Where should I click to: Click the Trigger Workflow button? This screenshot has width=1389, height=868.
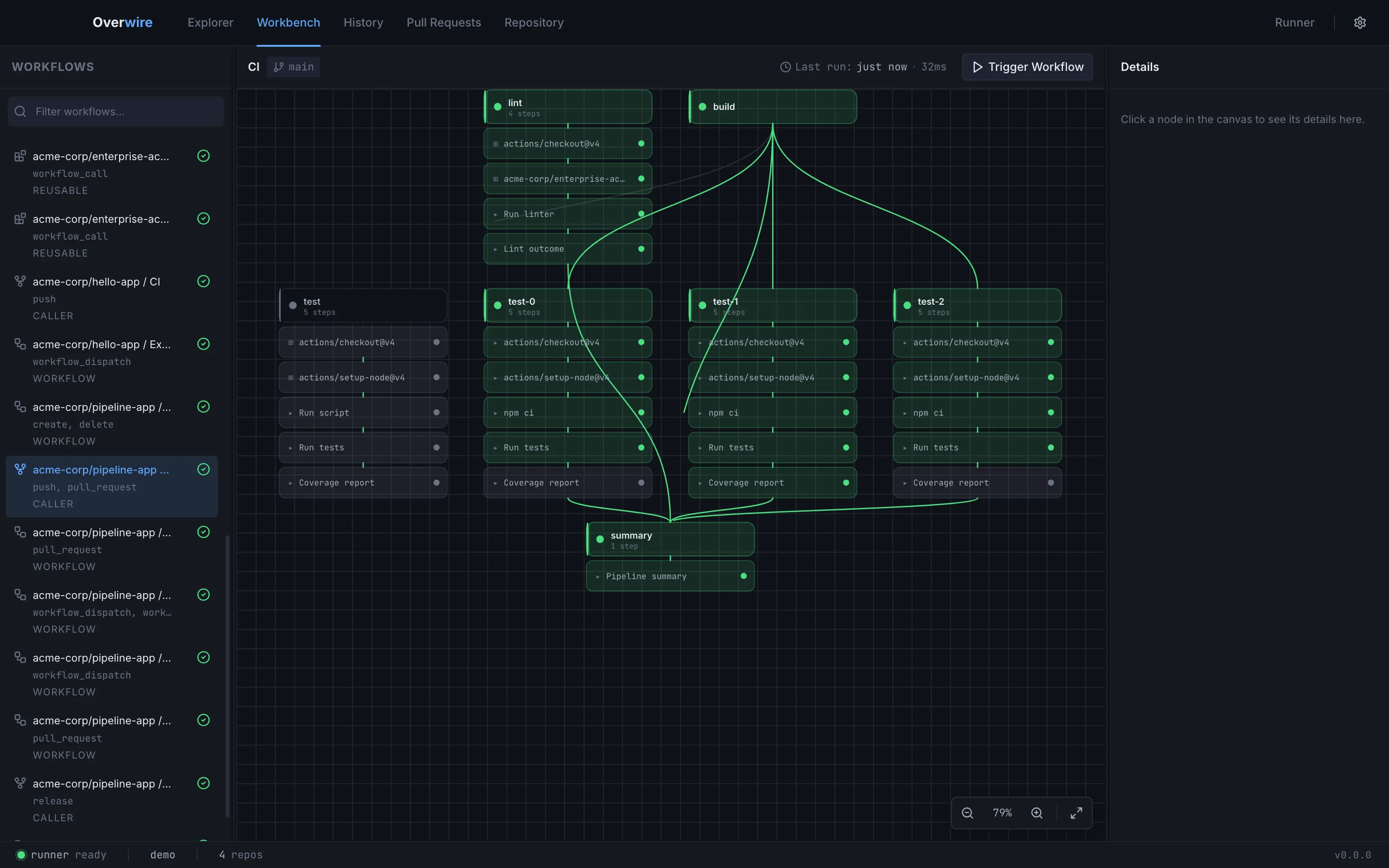1027,67
